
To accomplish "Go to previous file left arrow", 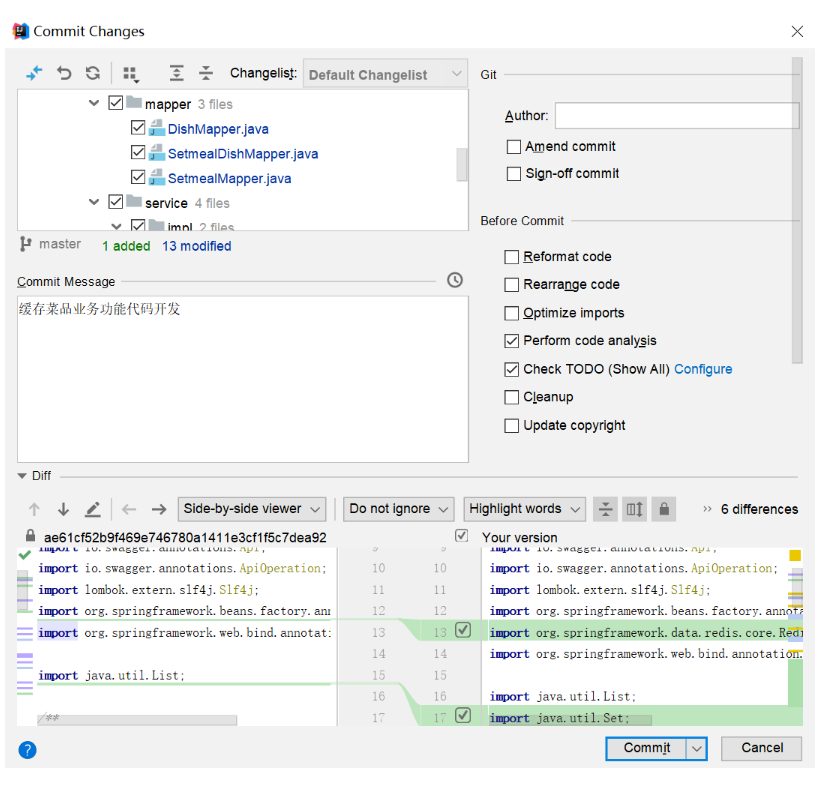I will click(x=129, y=509).
